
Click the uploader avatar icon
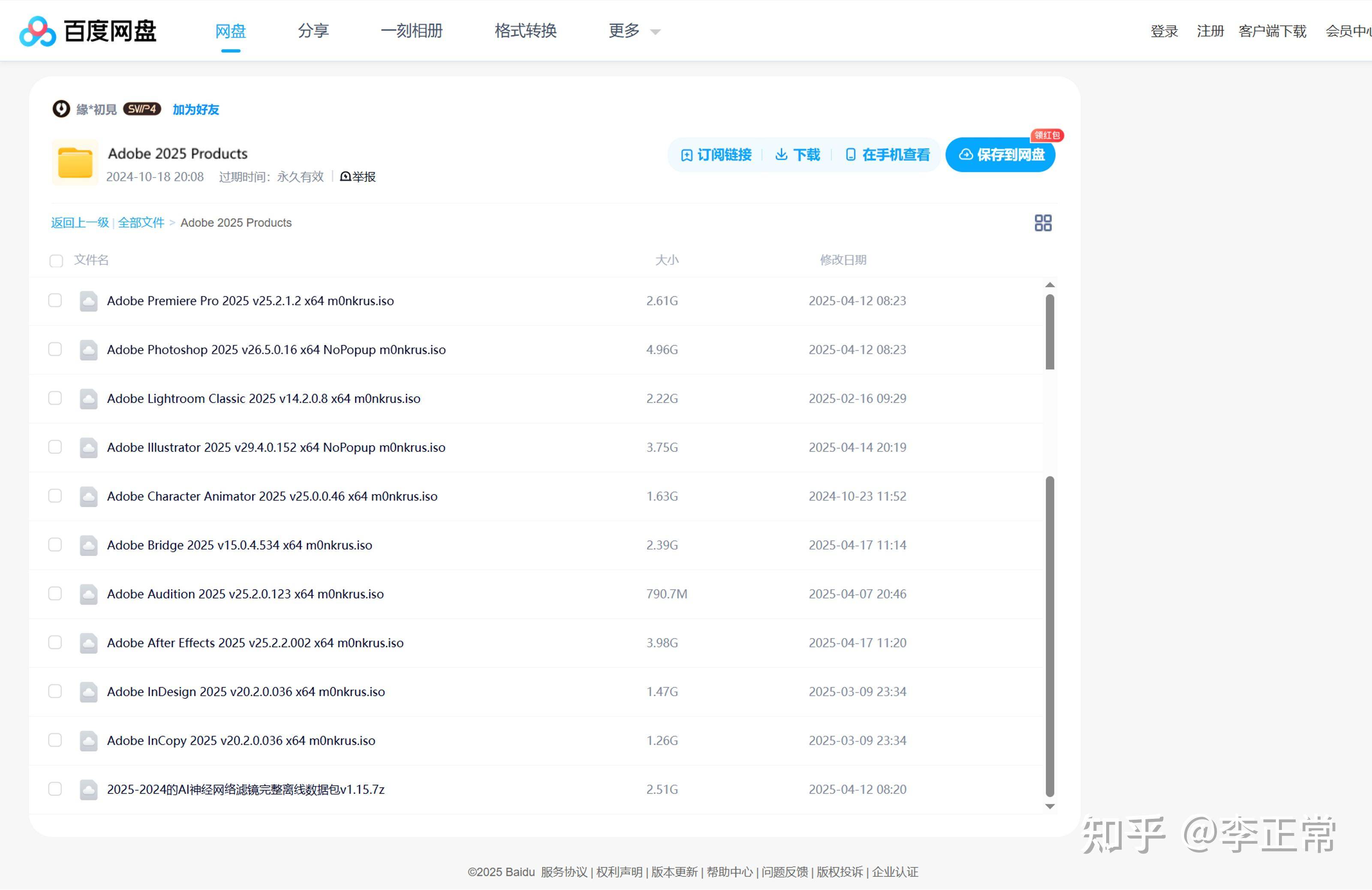[61, 109]
